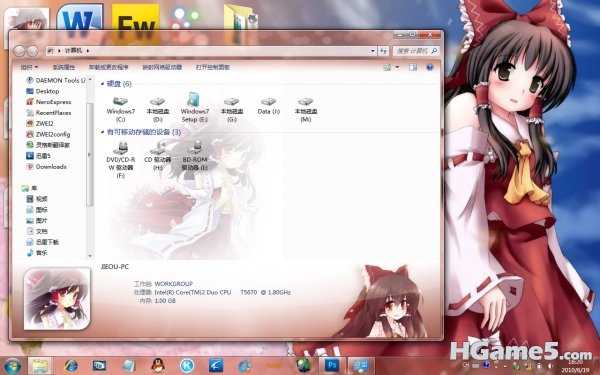
Task: Select the DVD/CD-RW drive (F:)
Action: 121,160
